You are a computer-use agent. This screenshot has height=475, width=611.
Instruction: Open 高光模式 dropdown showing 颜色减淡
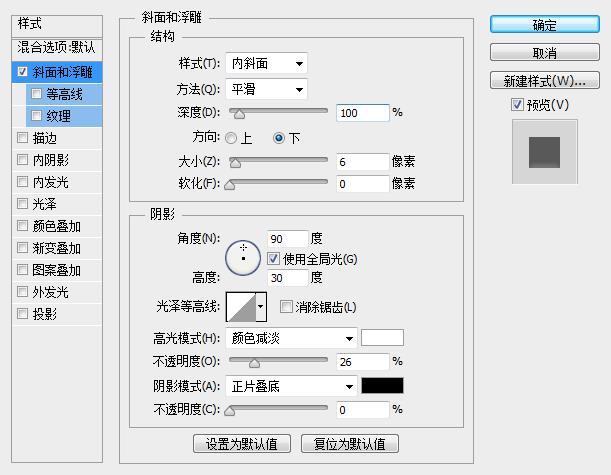pyautogui.click(x=291, y=338)
